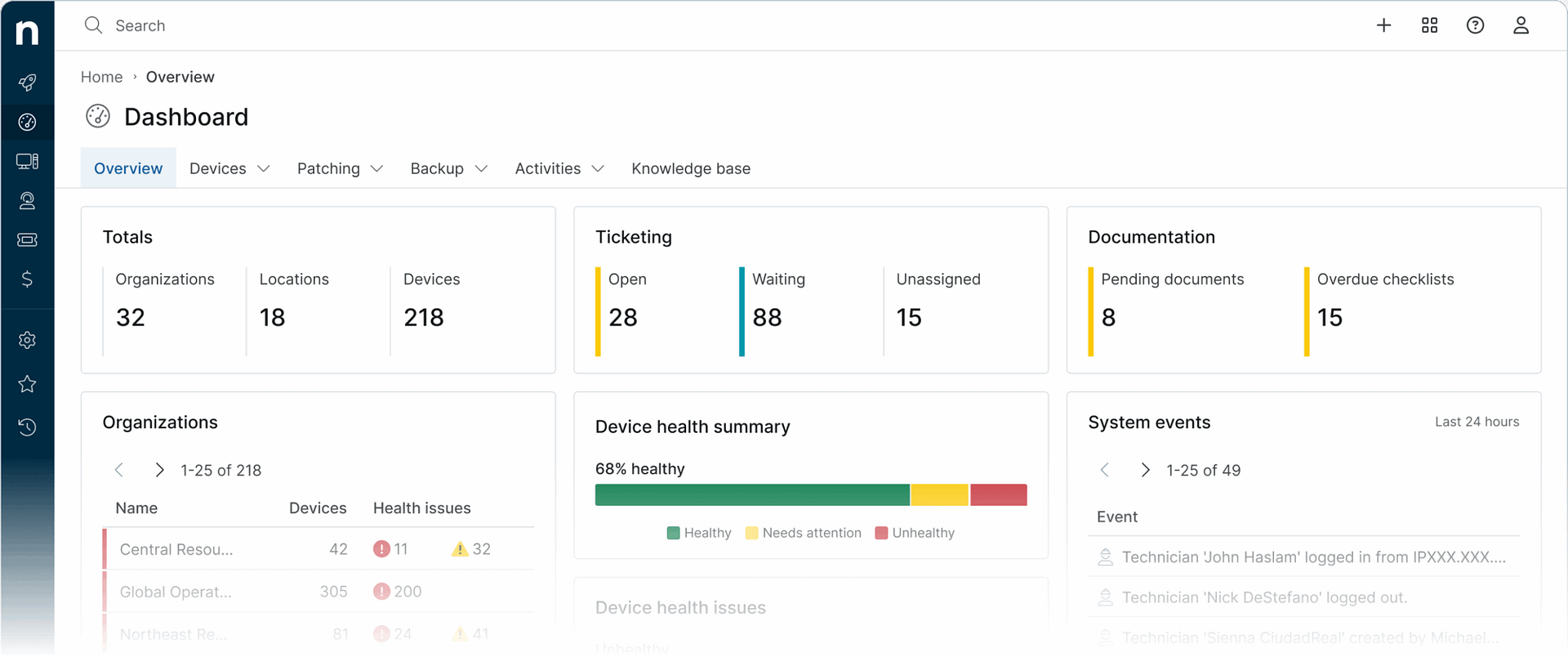Click the rocket Get Started sidebar icon
This screenshot has width=1568, height=657.
[27, 83]
